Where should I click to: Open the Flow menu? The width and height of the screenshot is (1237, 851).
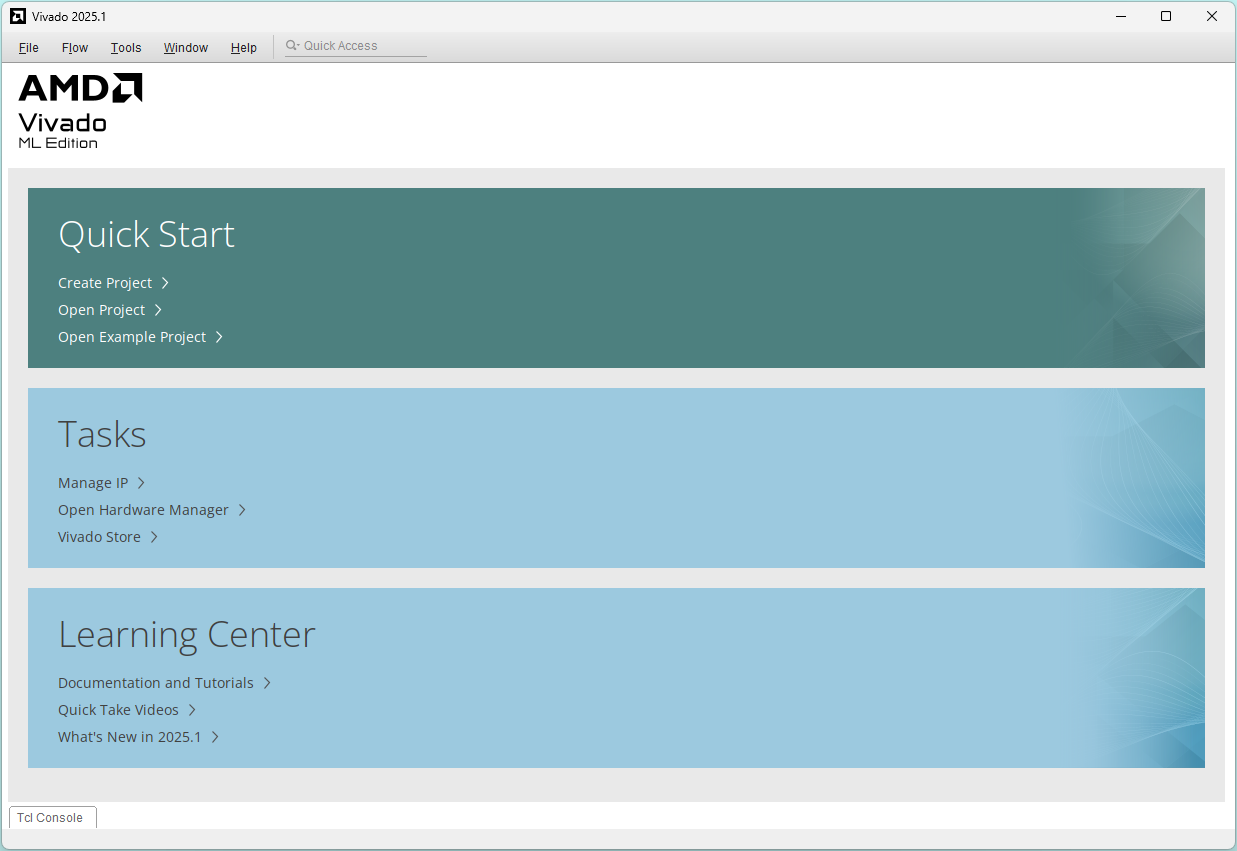pyautogui.click(x=75, y=48)
